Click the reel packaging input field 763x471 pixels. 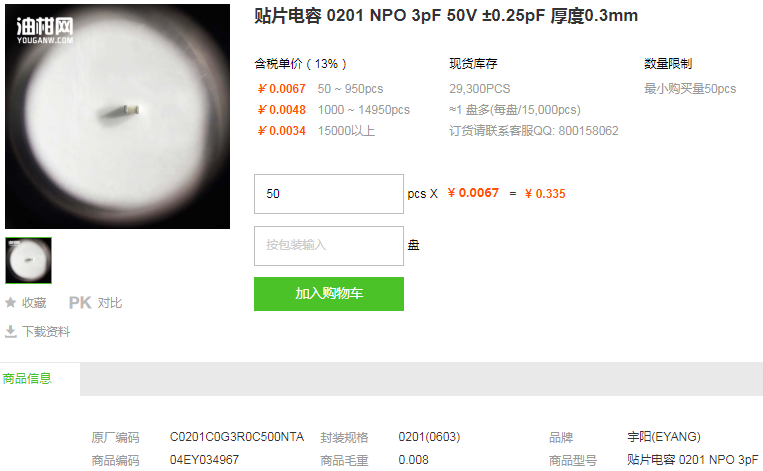click(329, 246)
